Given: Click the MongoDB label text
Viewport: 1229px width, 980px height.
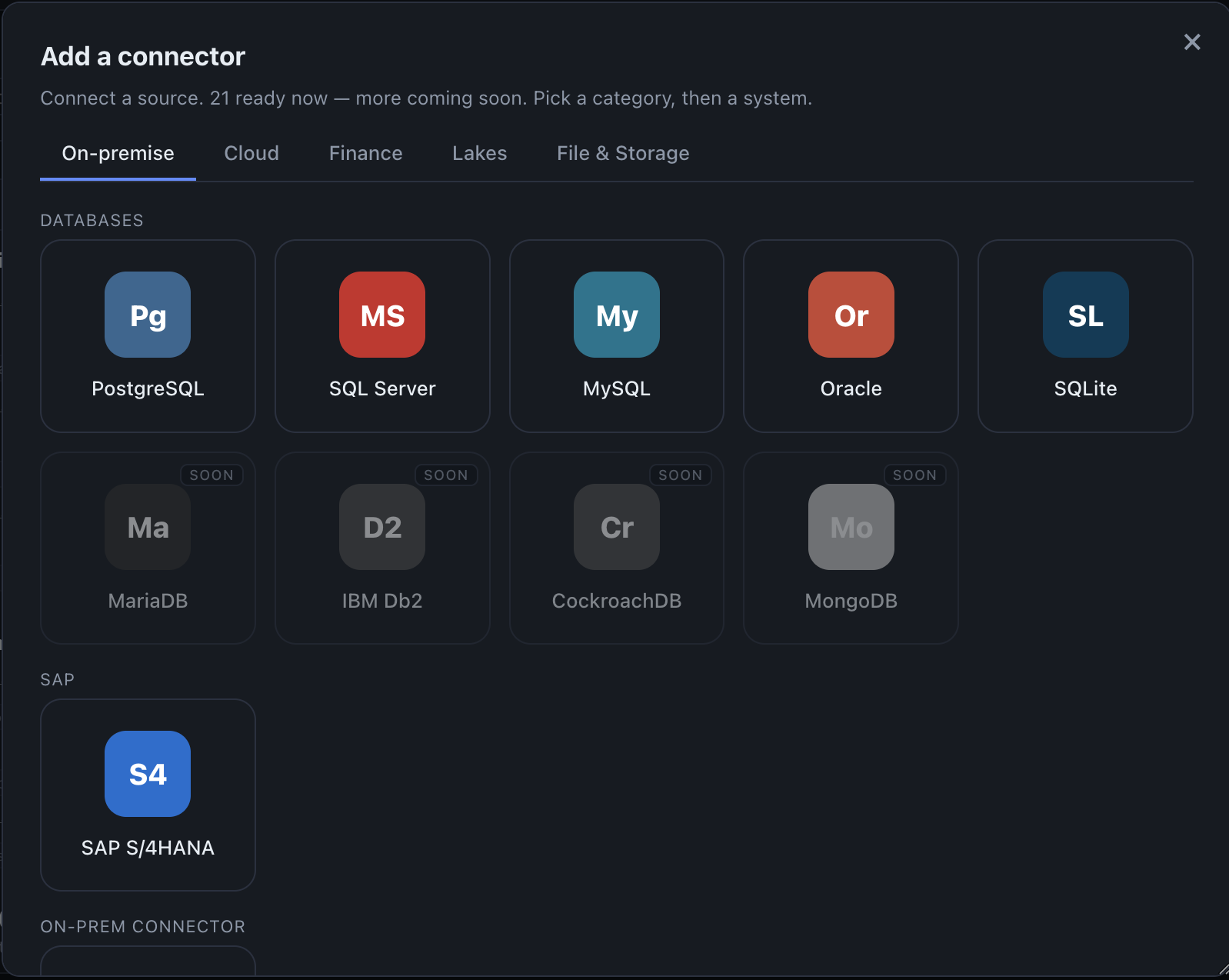Looking at the screenshot, I should tap(851, 601).
